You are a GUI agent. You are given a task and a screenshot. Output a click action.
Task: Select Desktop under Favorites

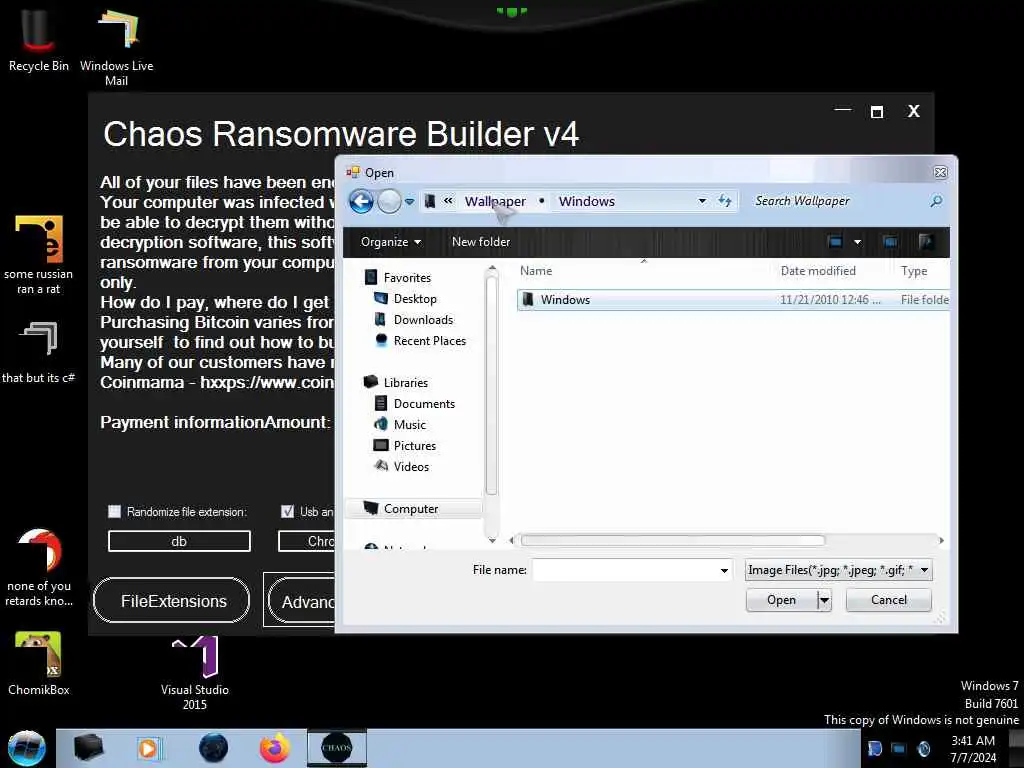pyautogui.click(x=406, y=298)
